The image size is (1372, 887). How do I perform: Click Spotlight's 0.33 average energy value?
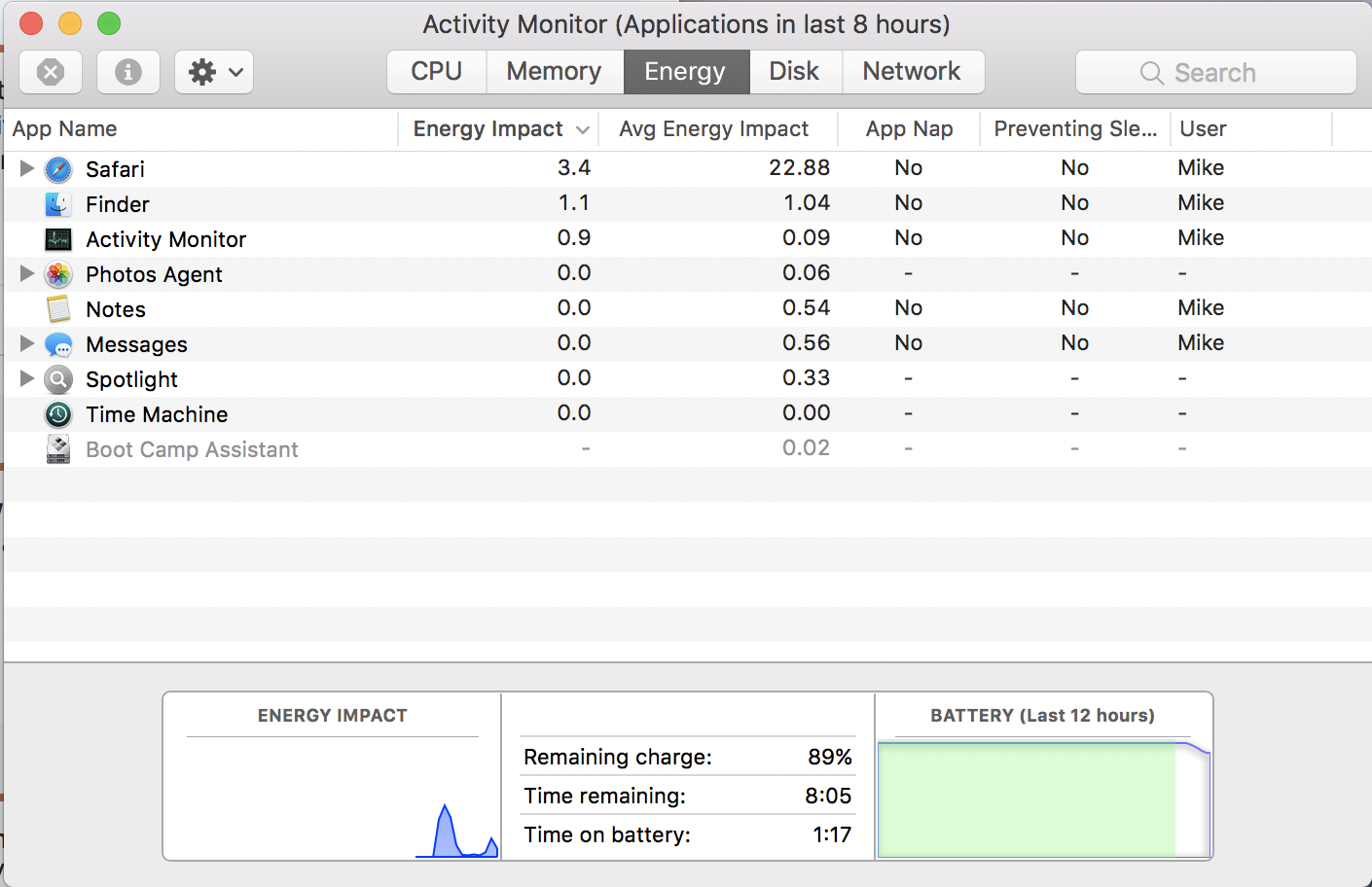[807, 377]
